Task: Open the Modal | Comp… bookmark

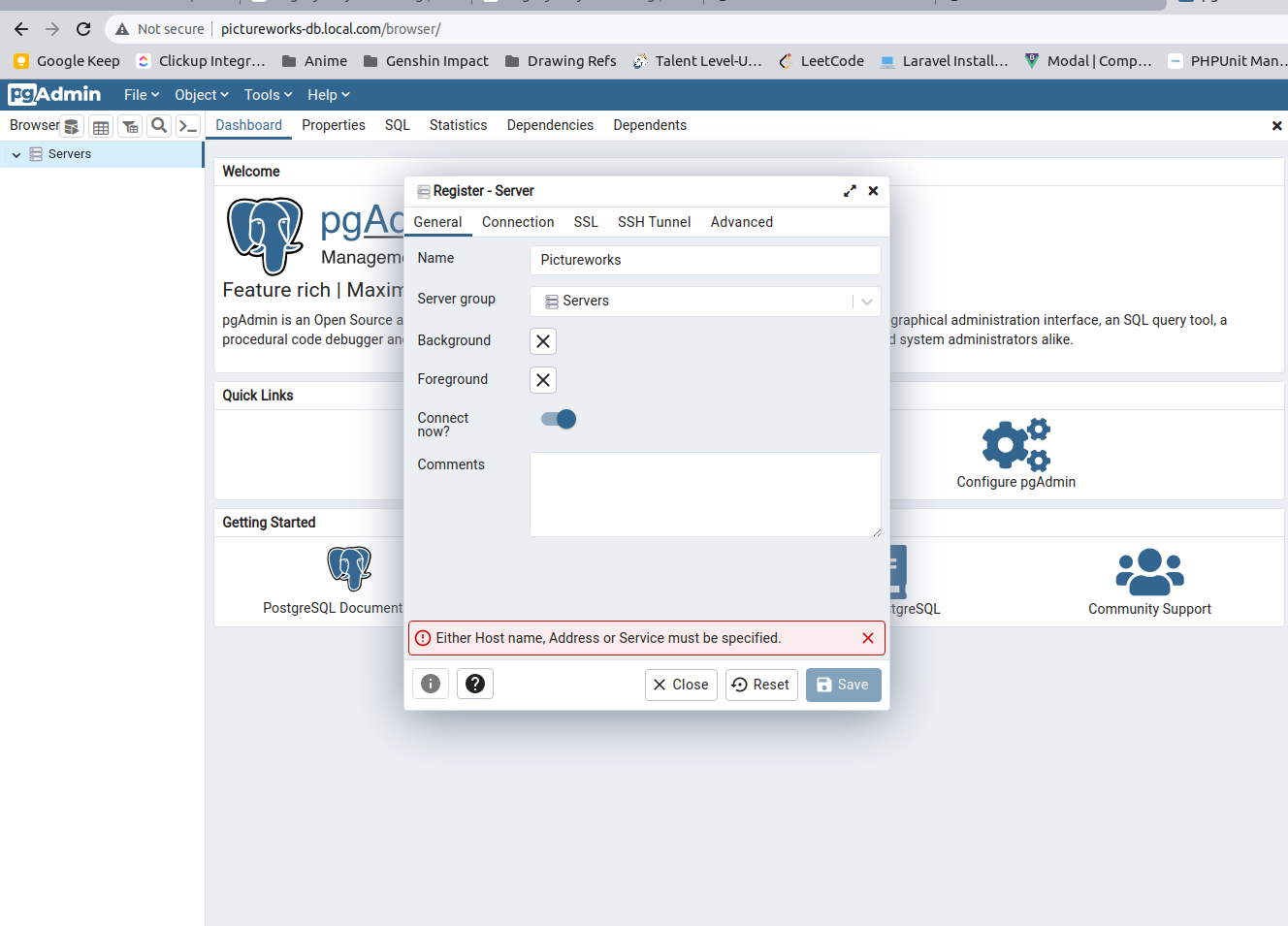Action: pyautogui.click(x=1088, y=61)
